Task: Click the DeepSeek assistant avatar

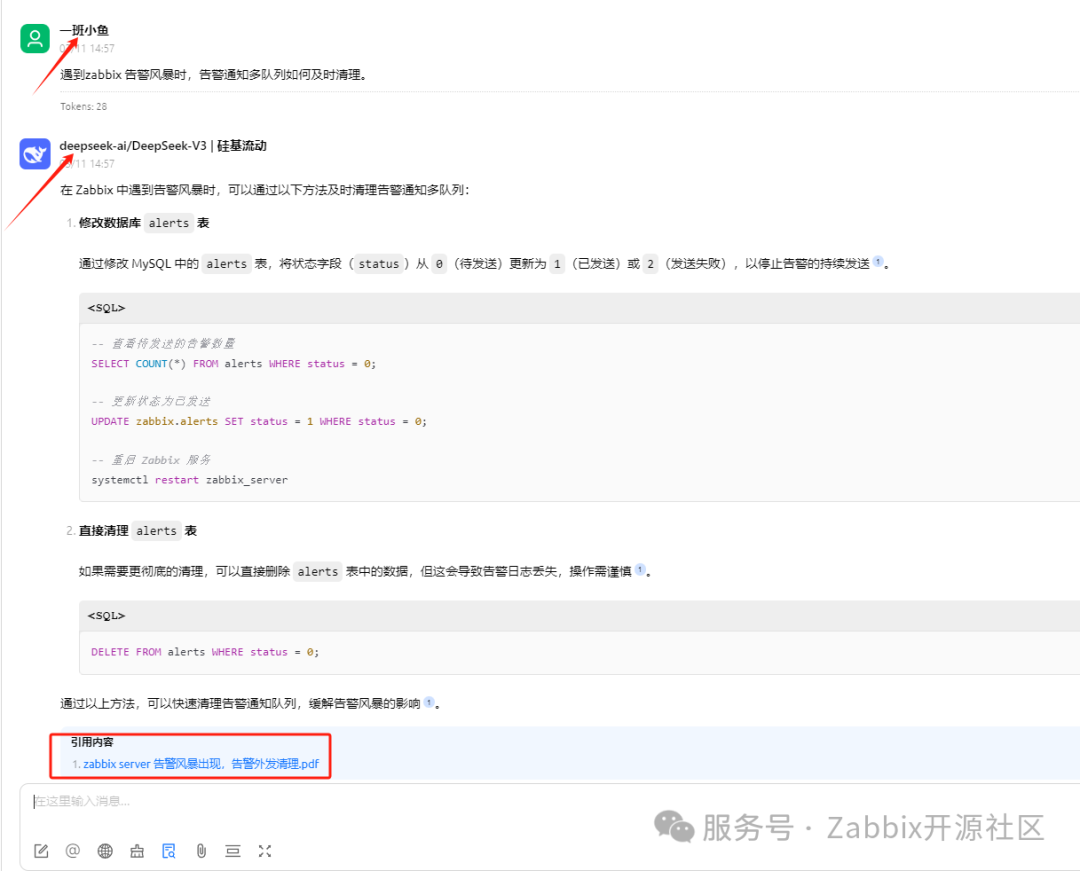Action: (x=35, y=153)
